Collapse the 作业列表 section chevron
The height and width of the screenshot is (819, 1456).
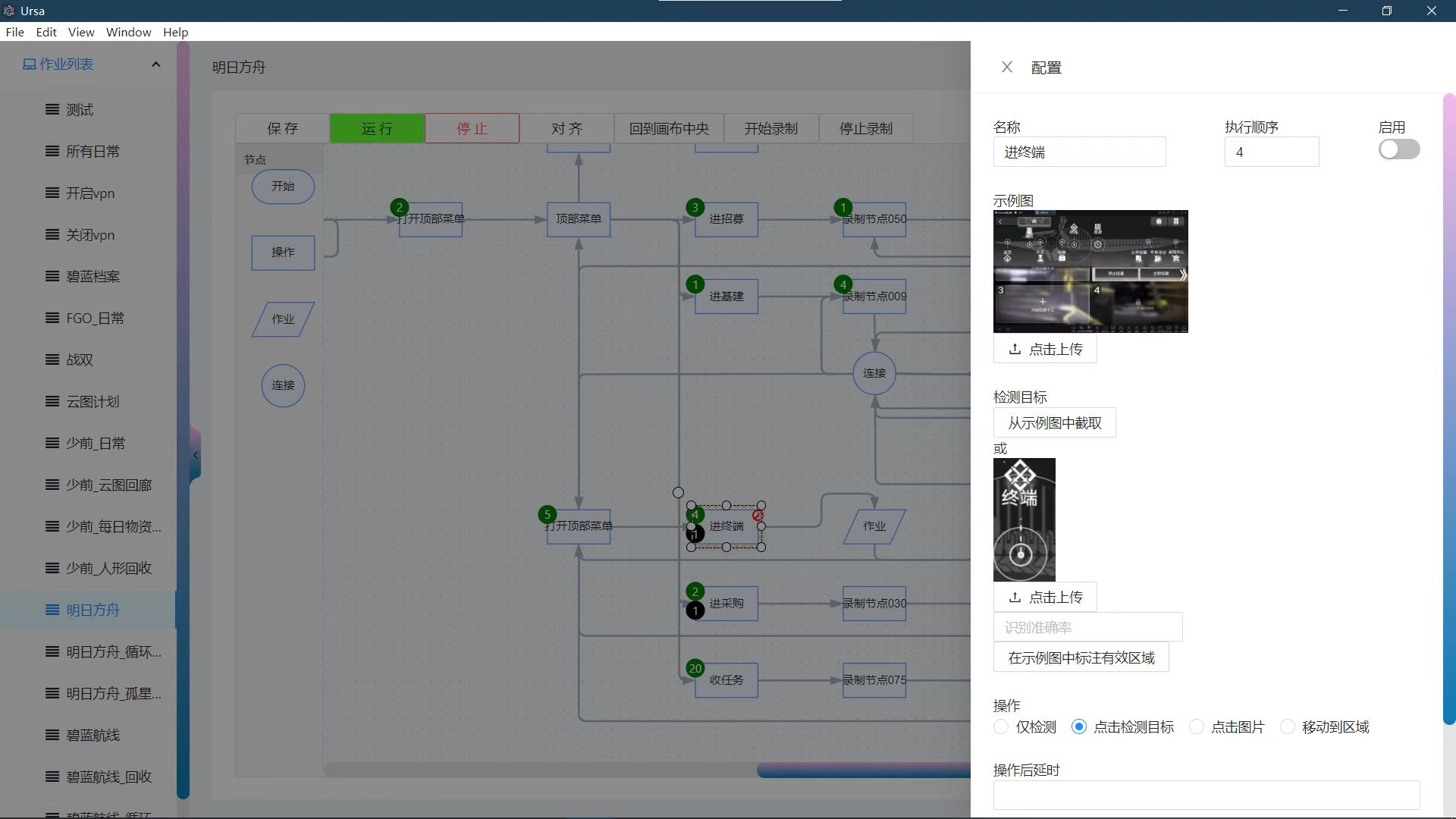[156, 64]
